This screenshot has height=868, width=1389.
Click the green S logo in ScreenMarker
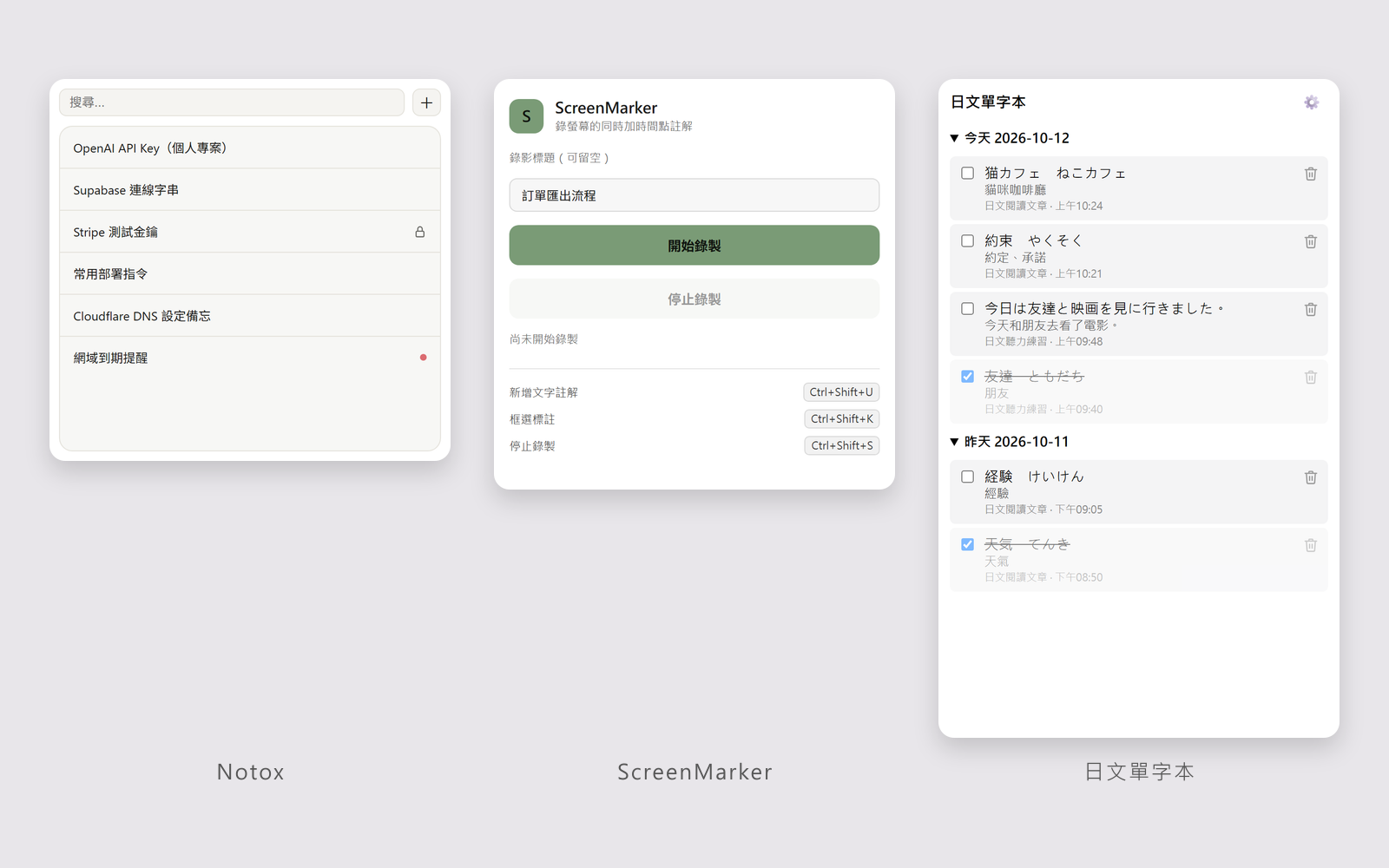[x=526, y=116]
